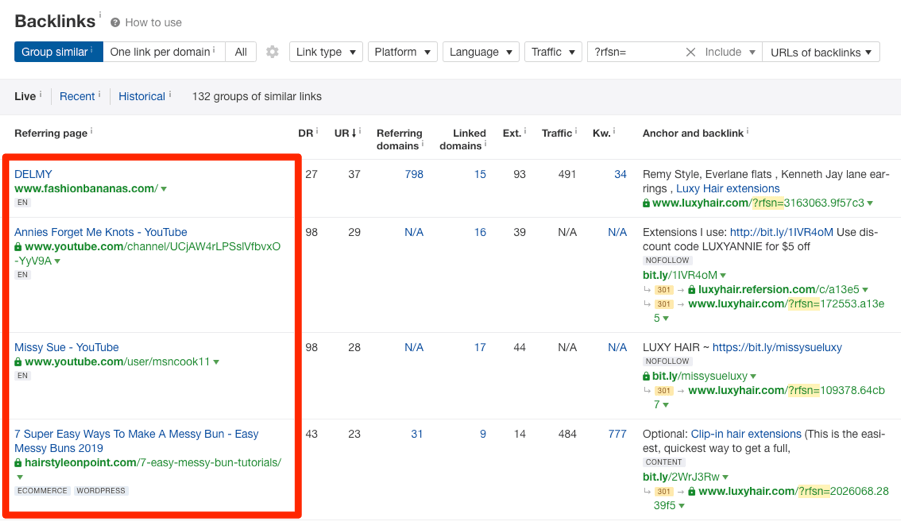
Task: Open https://bit.ly/missysueluxy anchor link
Action: pyautogui.click(x=777, y=347)
